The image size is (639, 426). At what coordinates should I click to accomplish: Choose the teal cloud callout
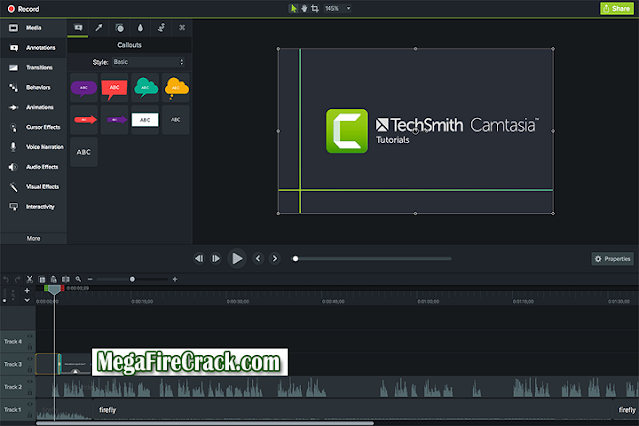tap(145, 88)
